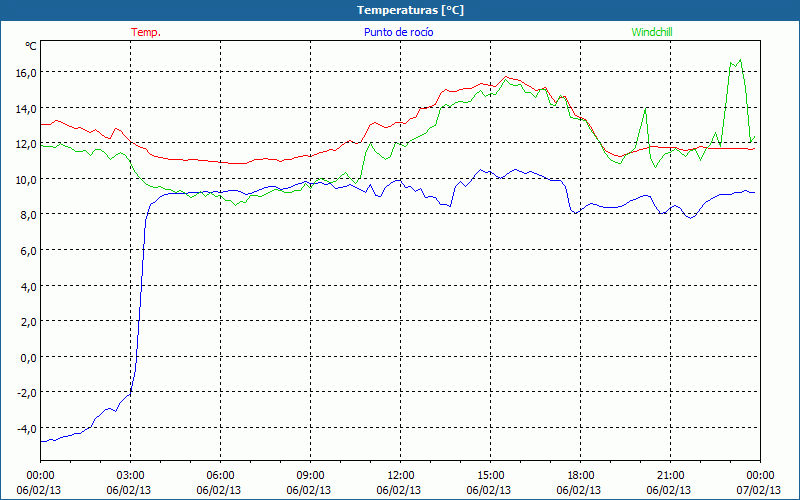Click the 14,0 y-axis value
800x500 pixels.
coord(26,108)
